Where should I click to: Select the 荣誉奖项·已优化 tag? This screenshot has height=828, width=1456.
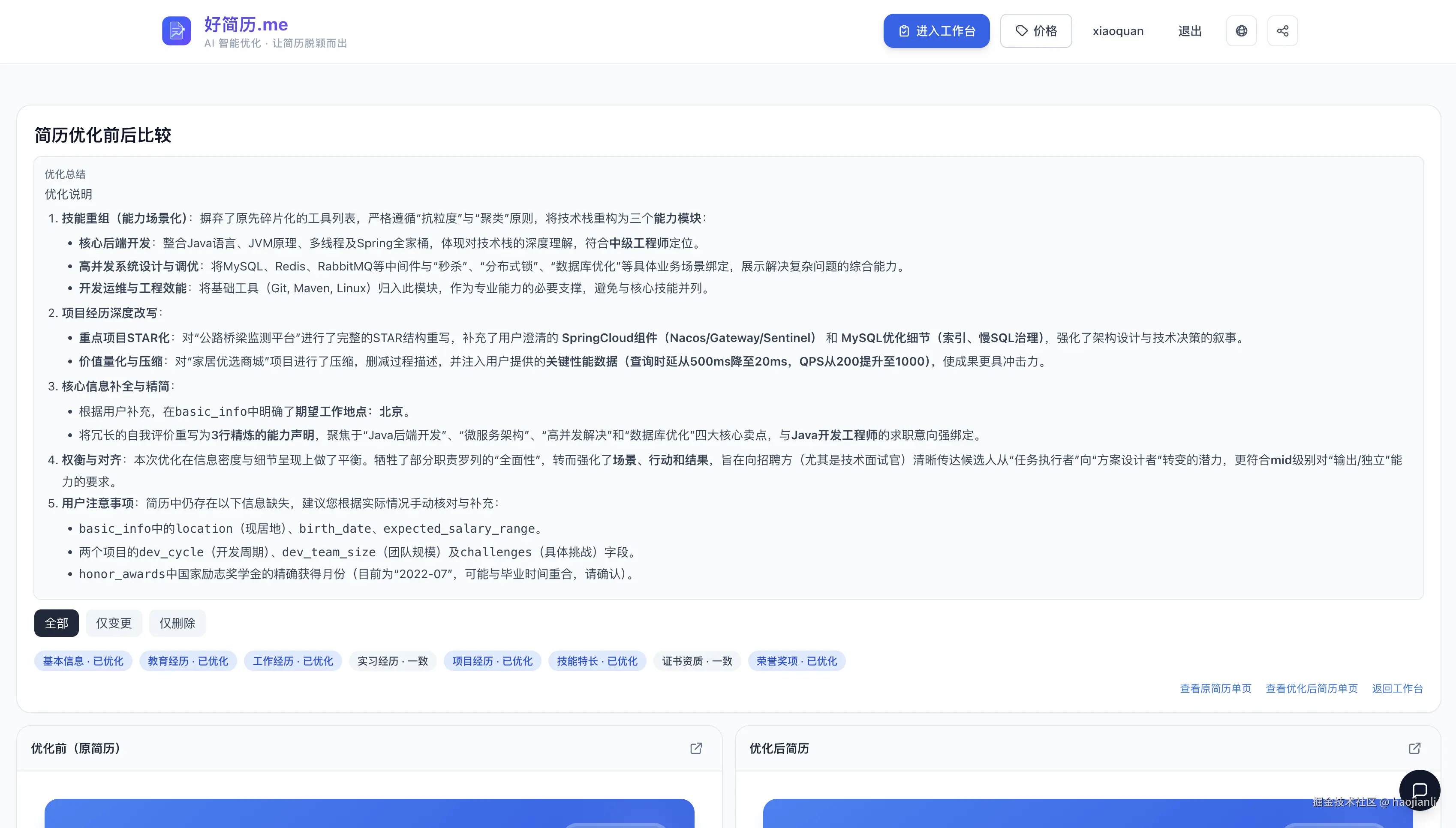[x=796, y=661]
